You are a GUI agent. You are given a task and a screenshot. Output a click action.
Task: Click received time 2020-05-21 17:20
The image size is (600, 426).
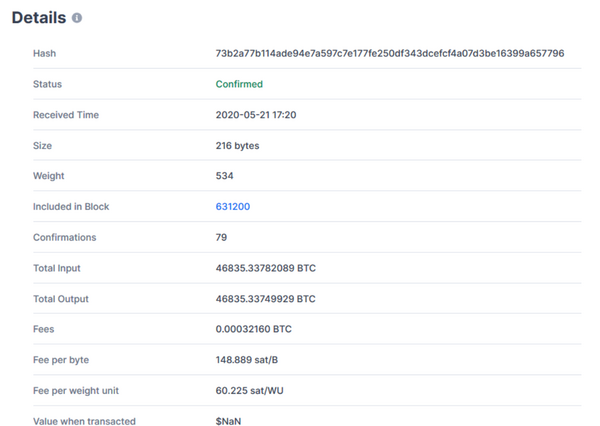tap(256, 115)
